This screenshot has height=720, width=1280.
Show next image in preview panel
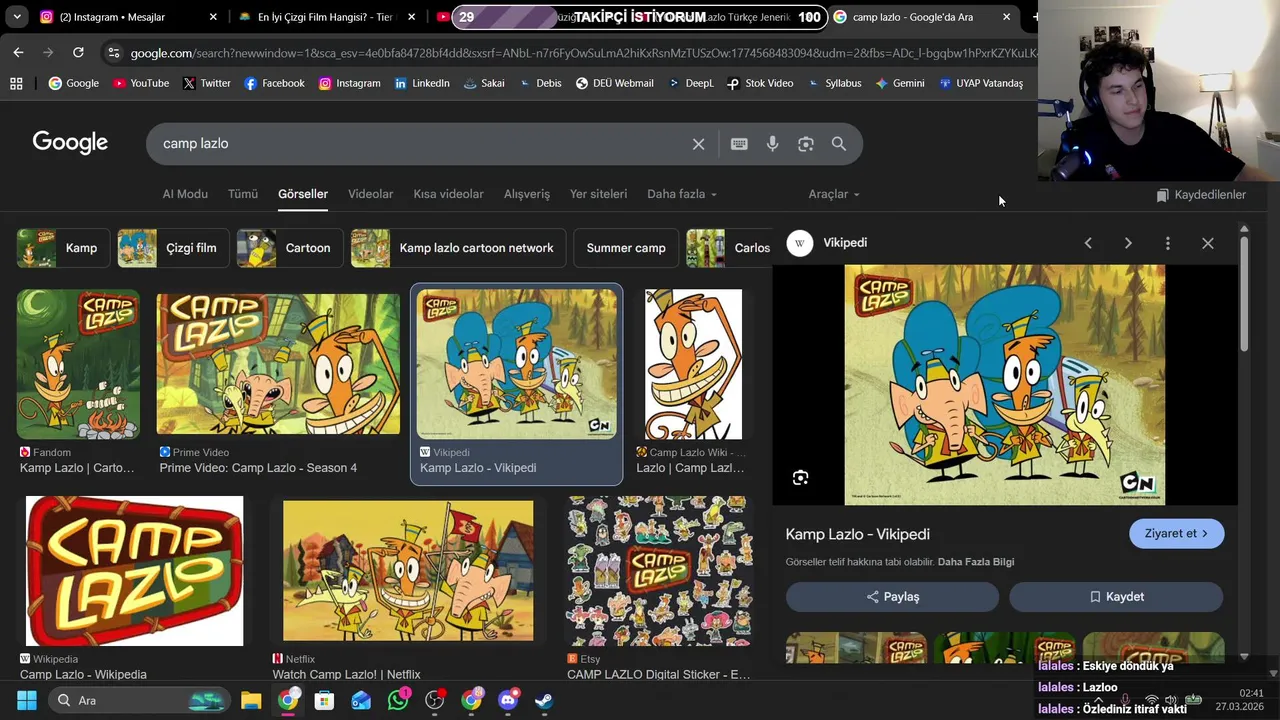1128,243
